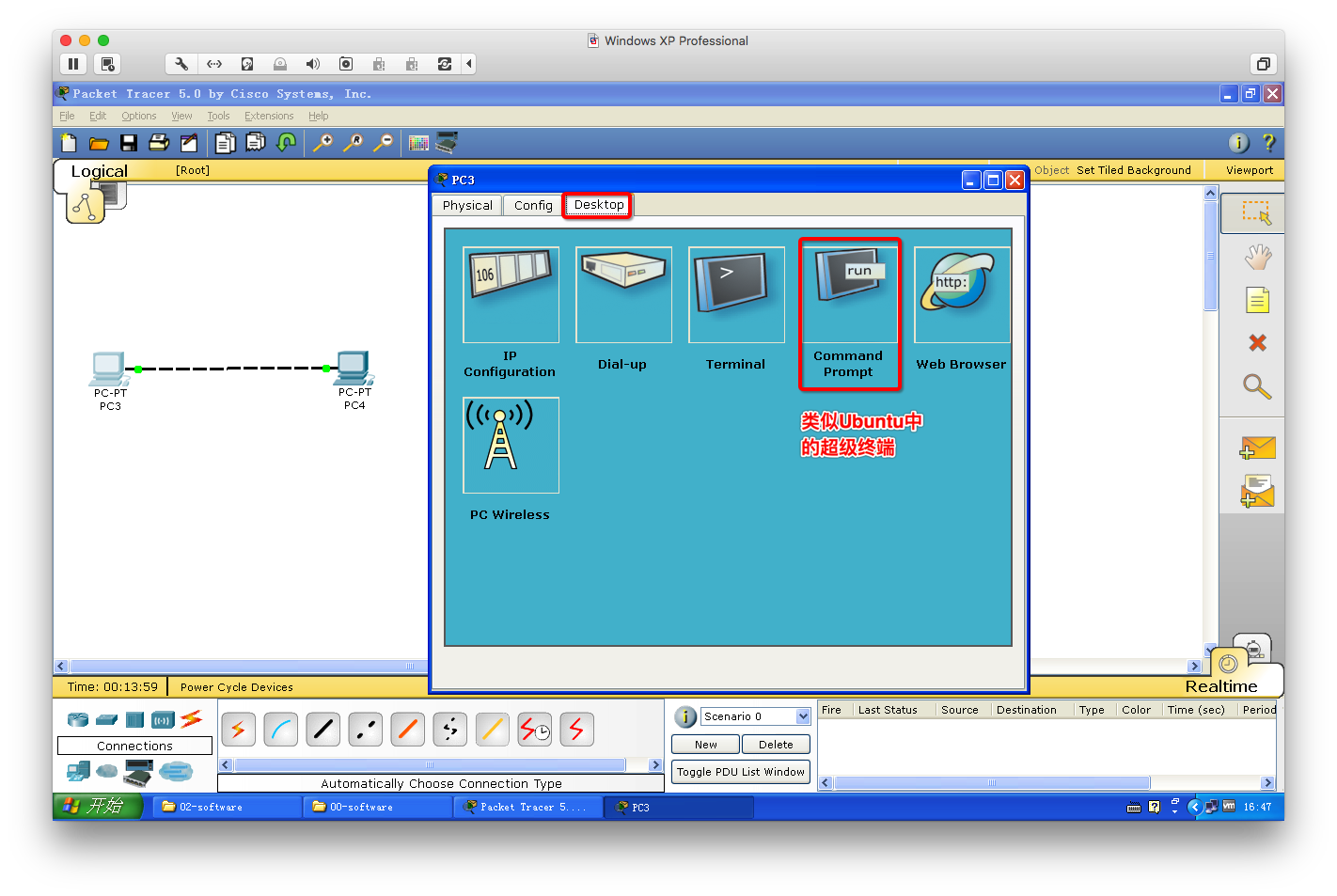Select the Place Note tool

(x=1257, y=301)
